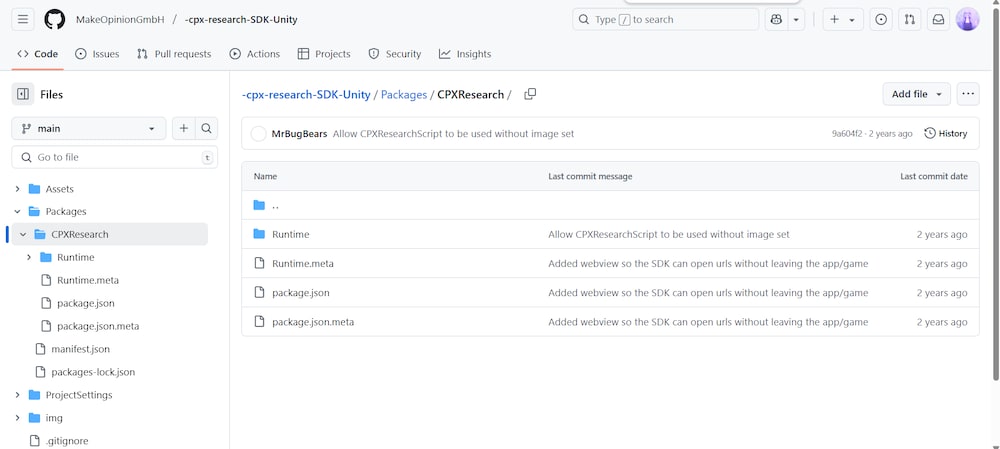
Task: Click file icon beside Runtime.meta in list
Action: point(259,263)
